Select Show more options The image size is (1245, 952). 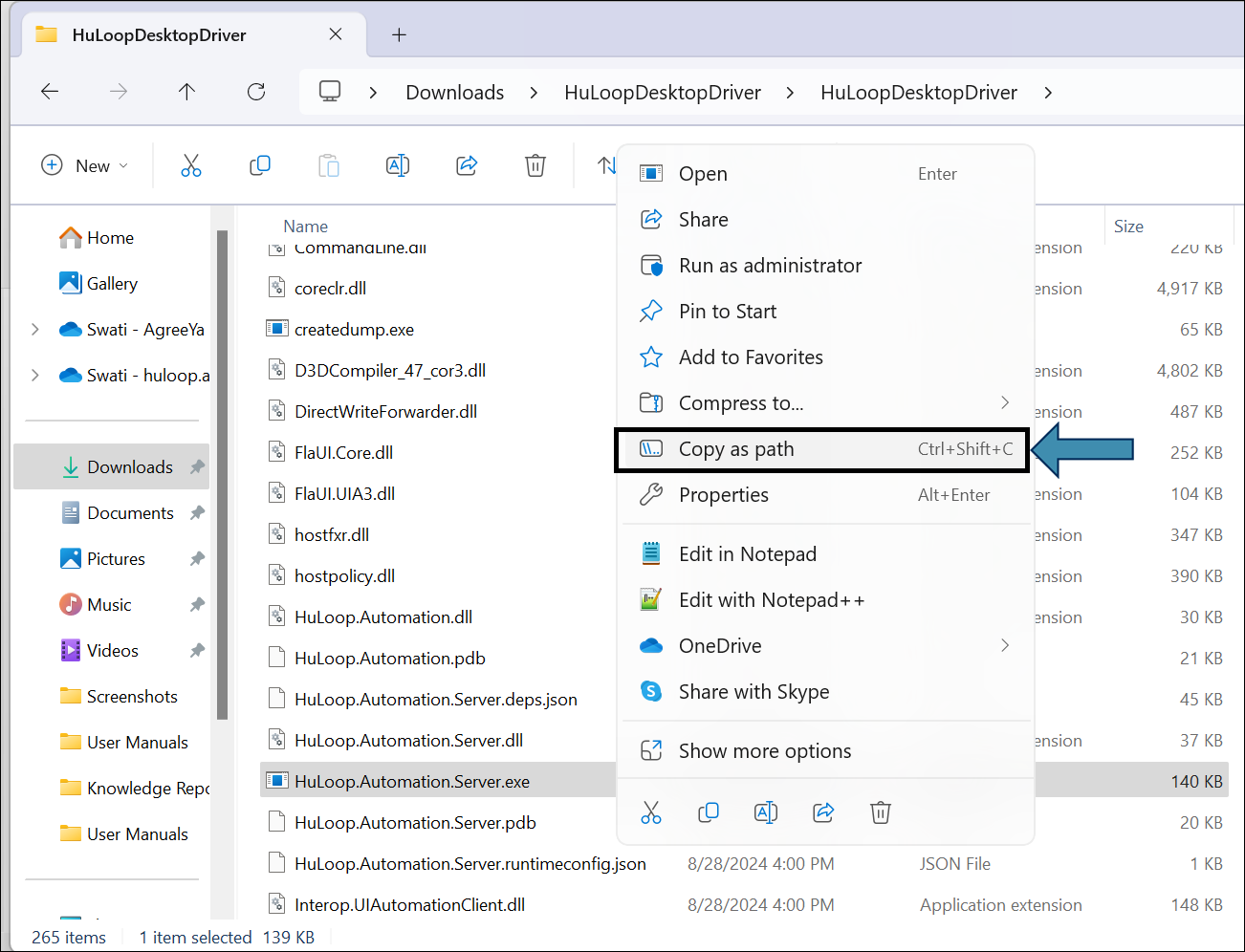[764, 751]
